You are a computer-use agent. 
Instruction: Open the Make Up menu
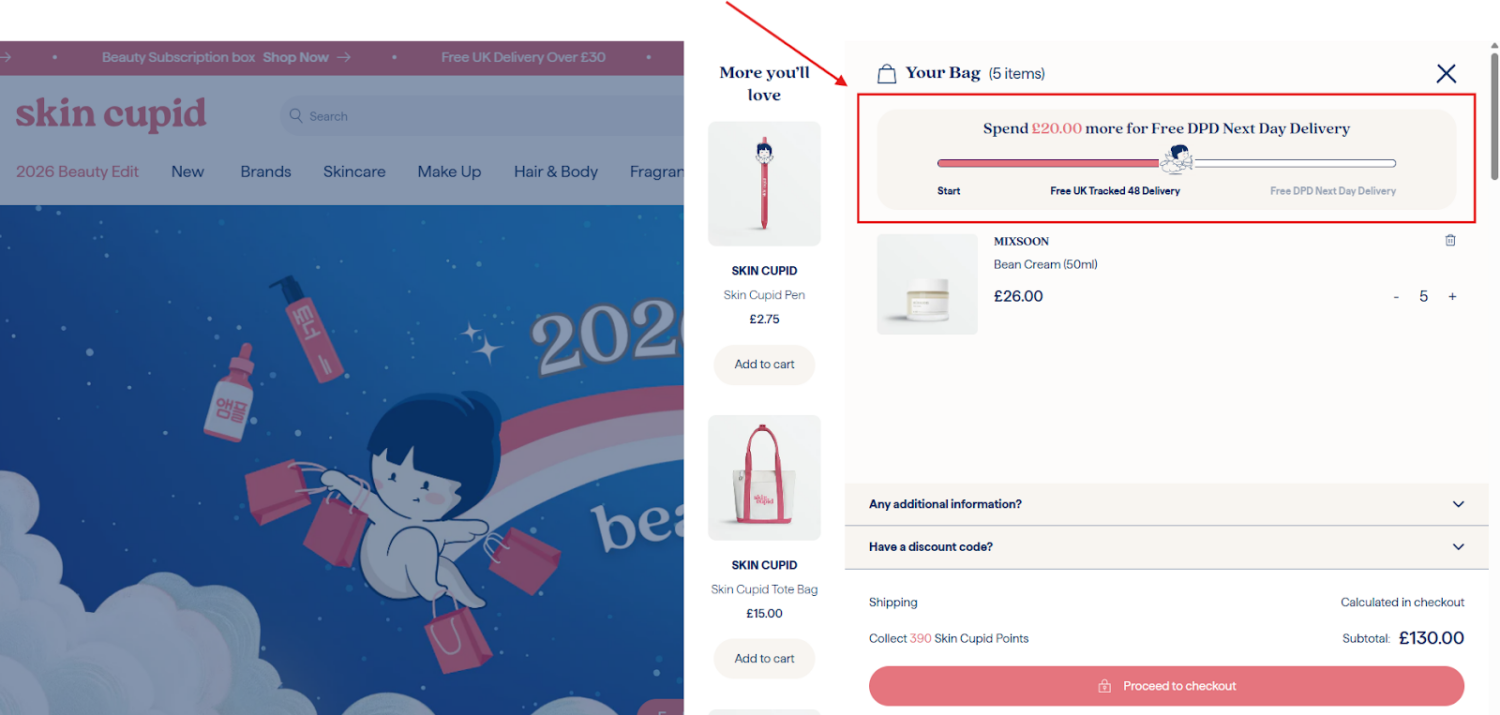pyautogui.click(x=449, y=172)
